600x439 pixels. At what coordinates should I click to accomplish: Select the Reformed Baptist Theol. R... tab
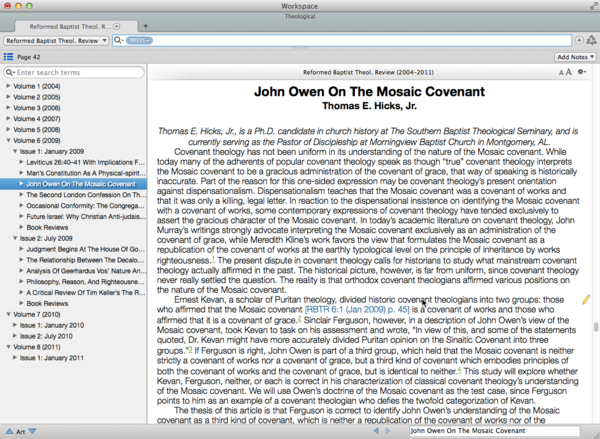tap(76, 26)
